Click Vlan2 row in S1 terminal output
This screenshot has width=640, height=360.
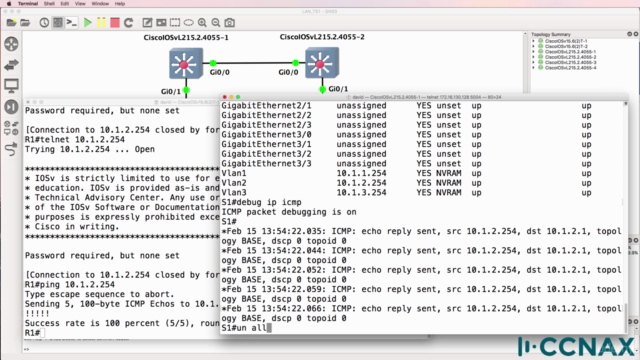click(406, 183)
